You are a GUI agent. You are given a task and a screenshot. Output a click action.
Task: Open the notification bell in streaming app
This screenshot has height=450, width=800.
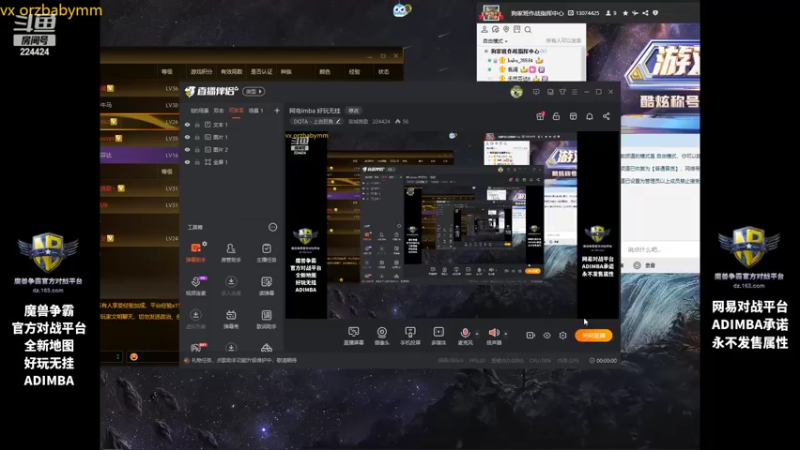(589, 116)
